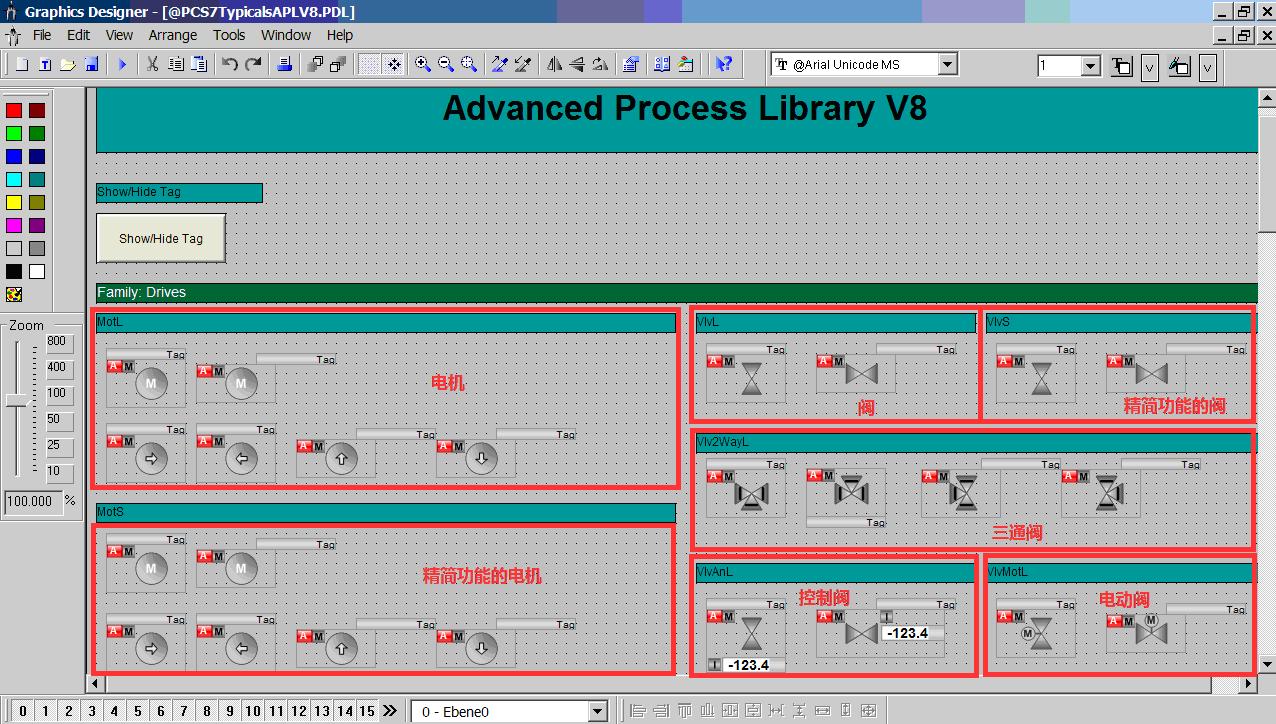Toggle the grid display button
The image size is (1276, 724).
tap(370, 64)
